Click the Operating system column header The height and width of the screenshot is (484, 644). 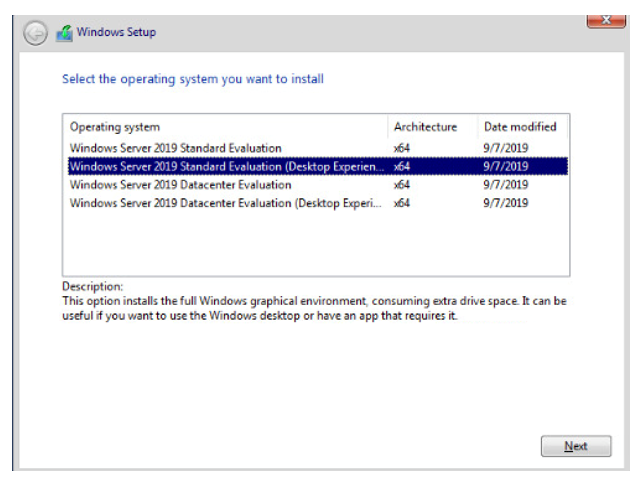pos(225,127)
